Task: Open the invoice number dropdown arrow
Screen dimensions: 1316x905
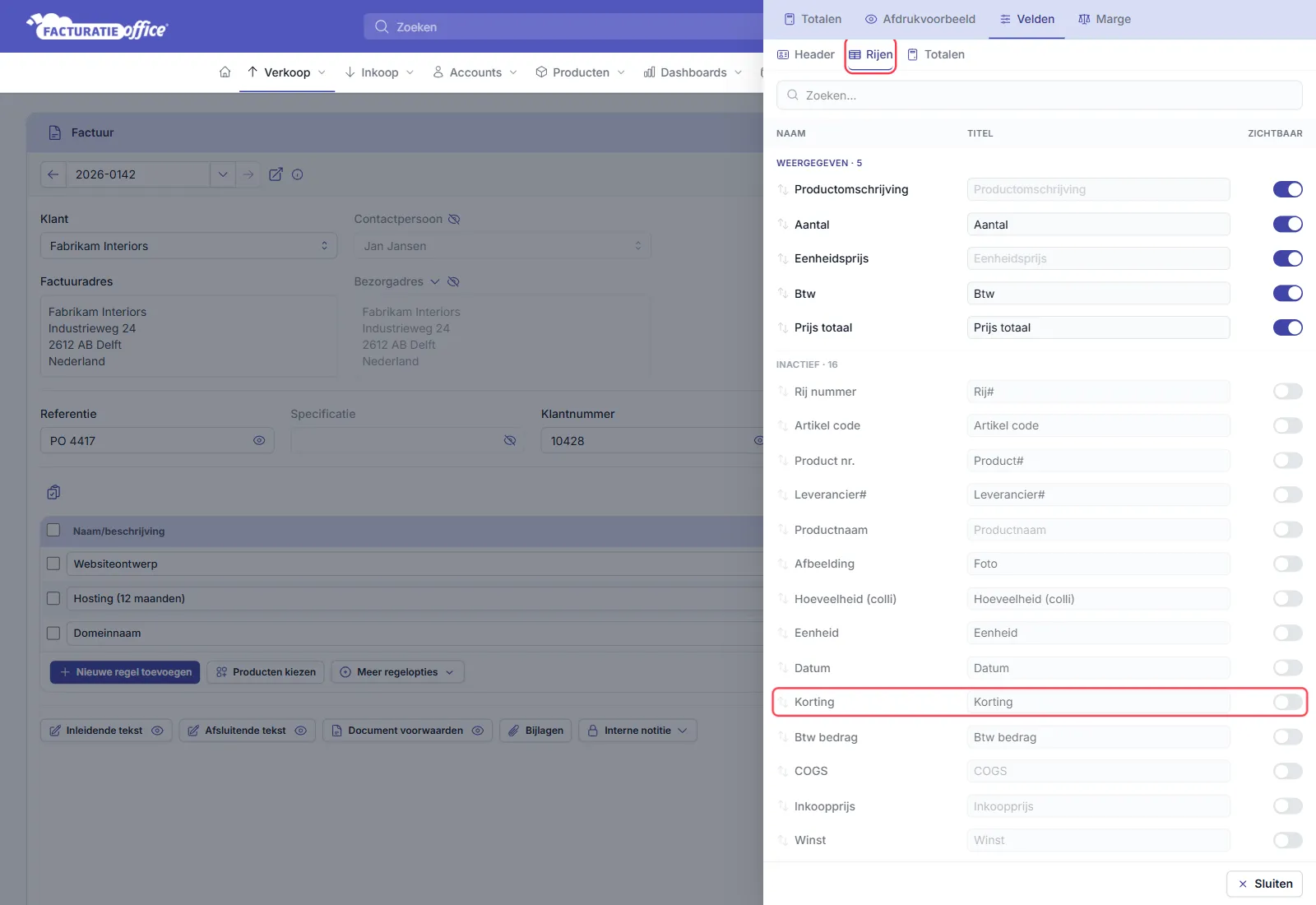Action: [223, 174]
